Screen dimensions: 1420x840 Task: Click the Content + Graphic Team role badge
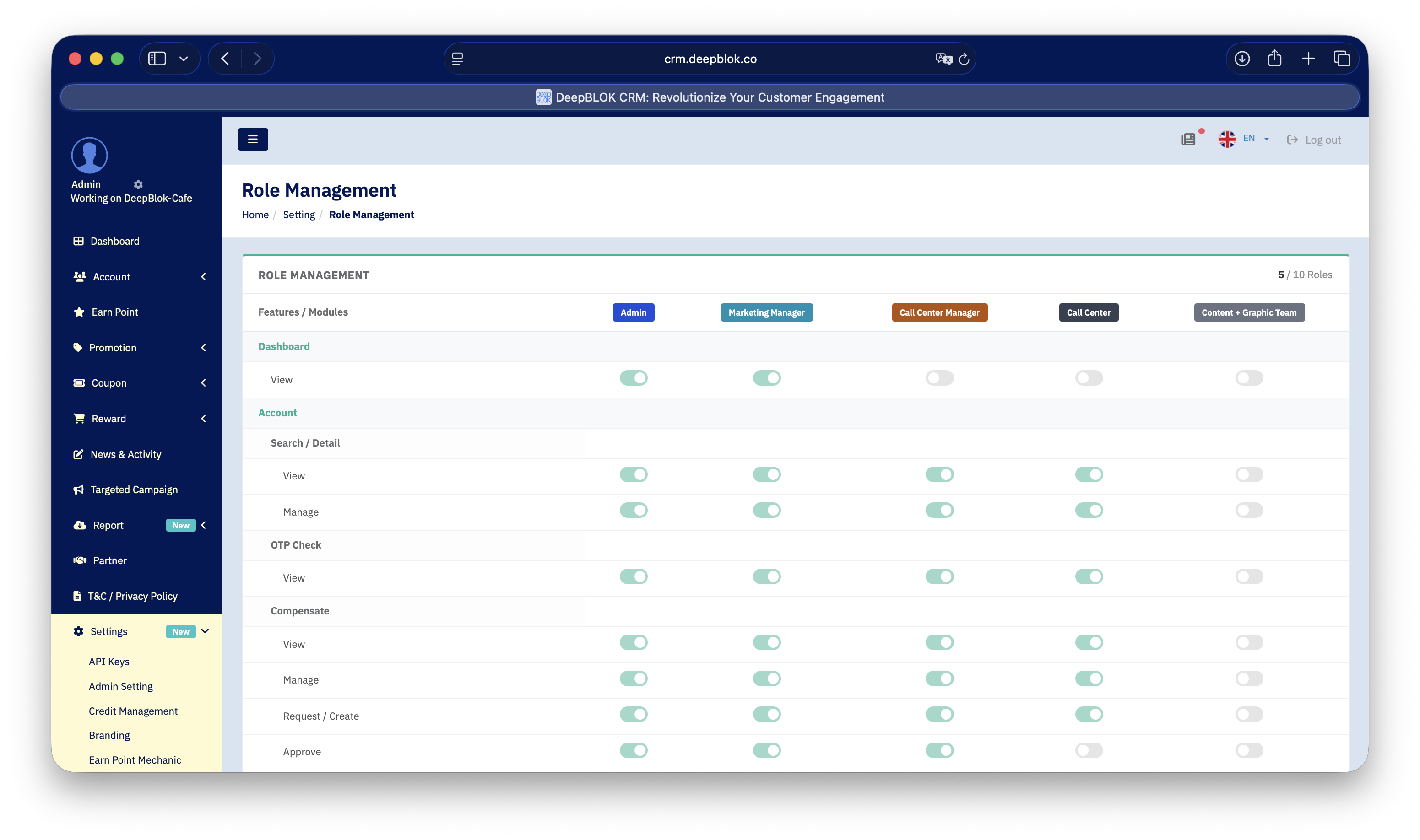click(1249, 312)
